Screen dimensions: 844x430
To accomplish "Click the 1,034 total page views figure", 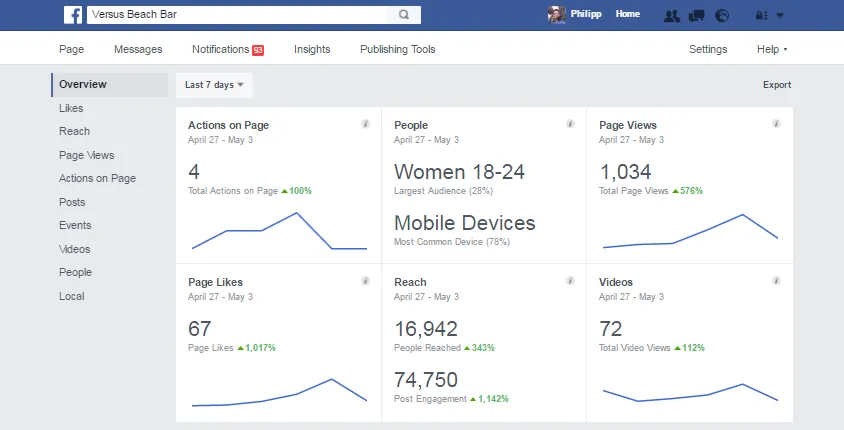I will 625,172.
